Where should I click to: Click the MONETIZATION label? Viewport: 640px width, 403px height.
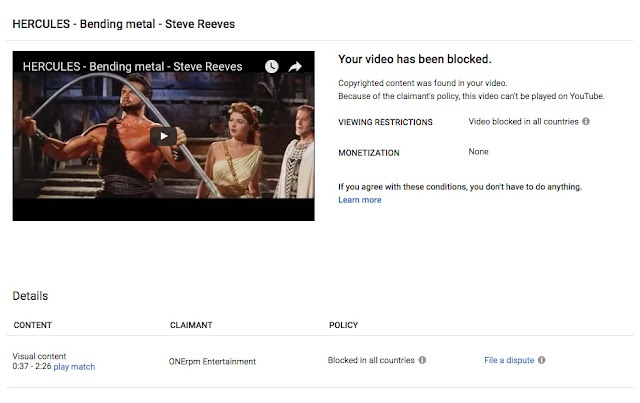[369, 153]
